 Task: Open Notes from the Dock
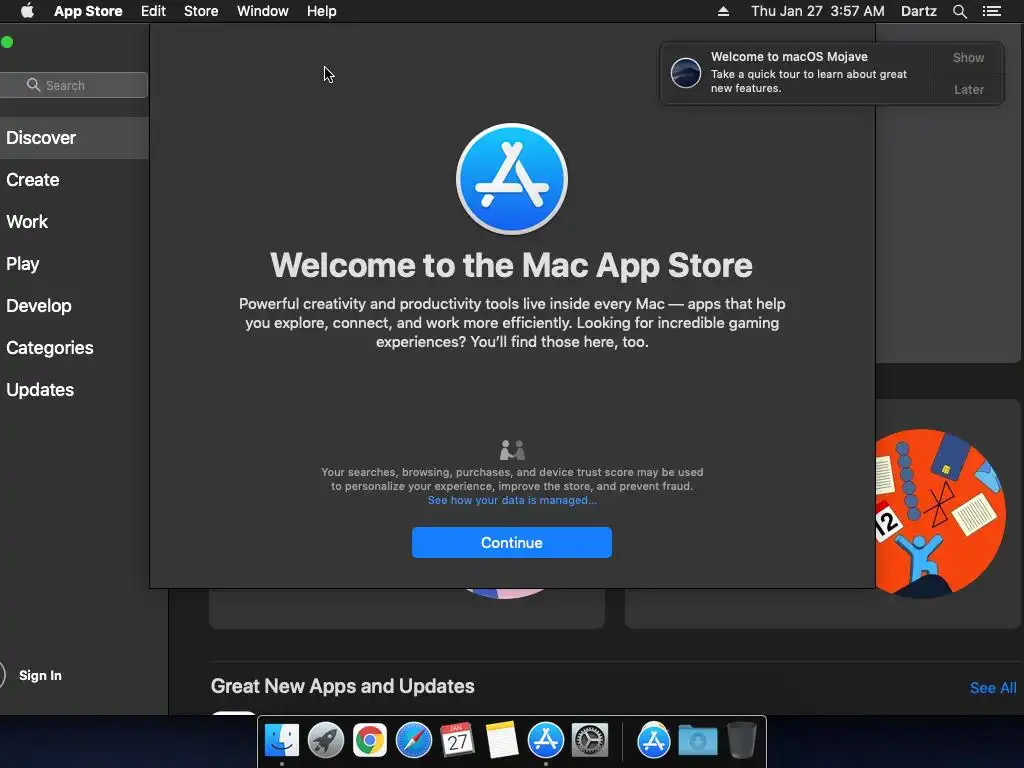point(502,741)
